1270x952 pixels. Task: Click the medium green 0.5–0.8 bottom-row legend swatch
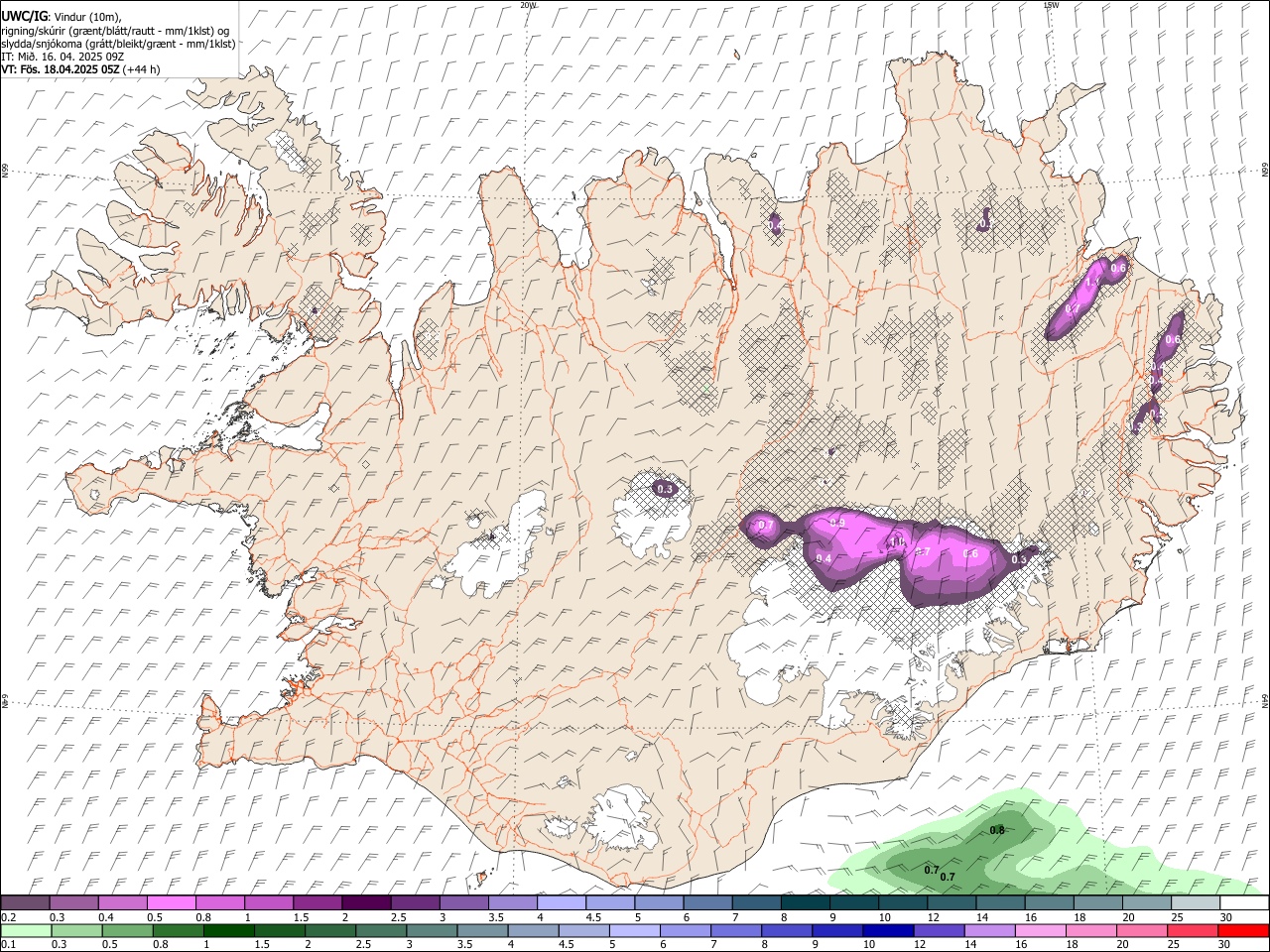coord(128,931)
